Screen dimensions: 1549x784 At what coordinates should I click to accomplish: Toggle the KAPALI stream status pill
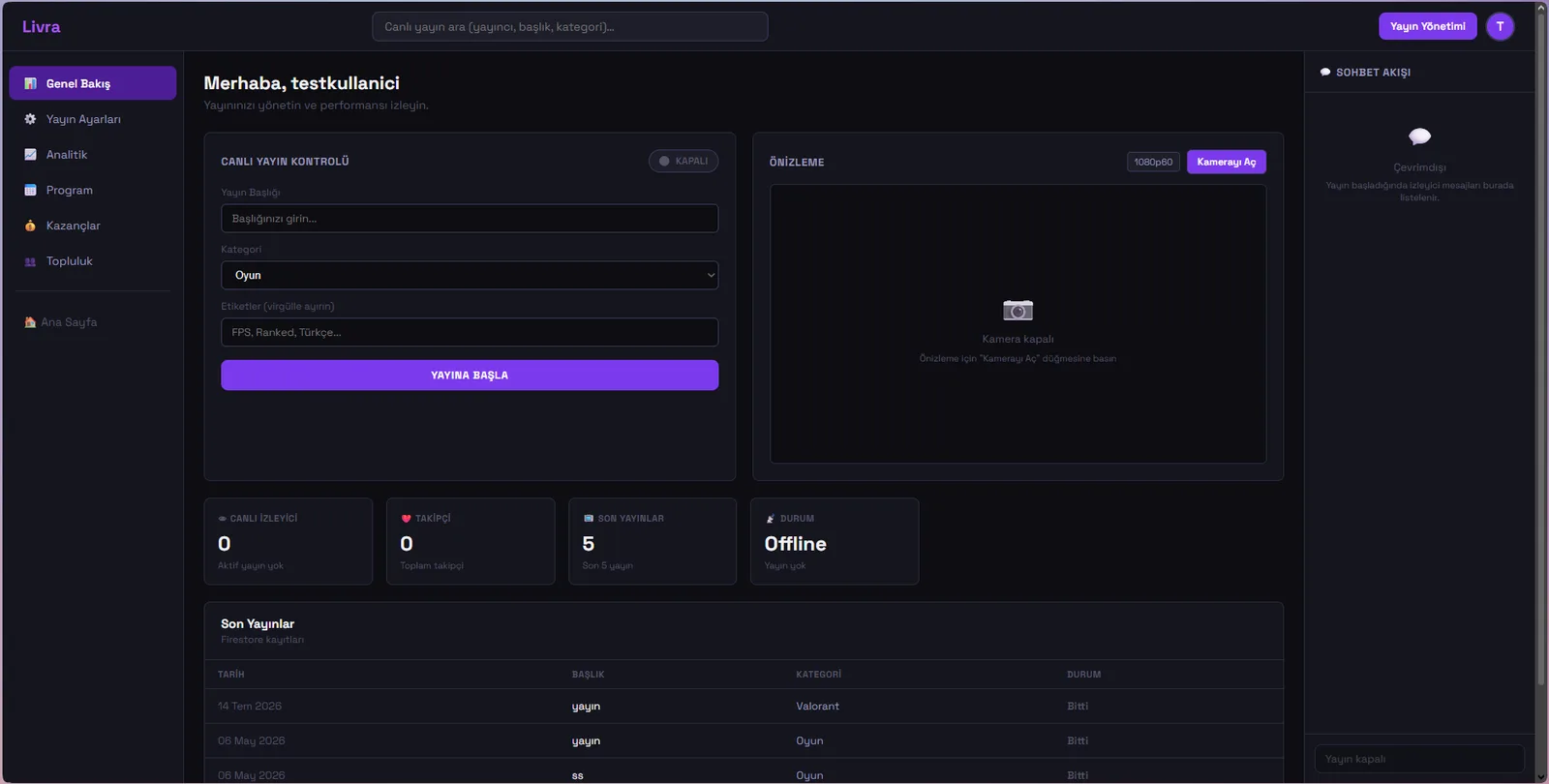pyautogui.click(x=683, y=161)
